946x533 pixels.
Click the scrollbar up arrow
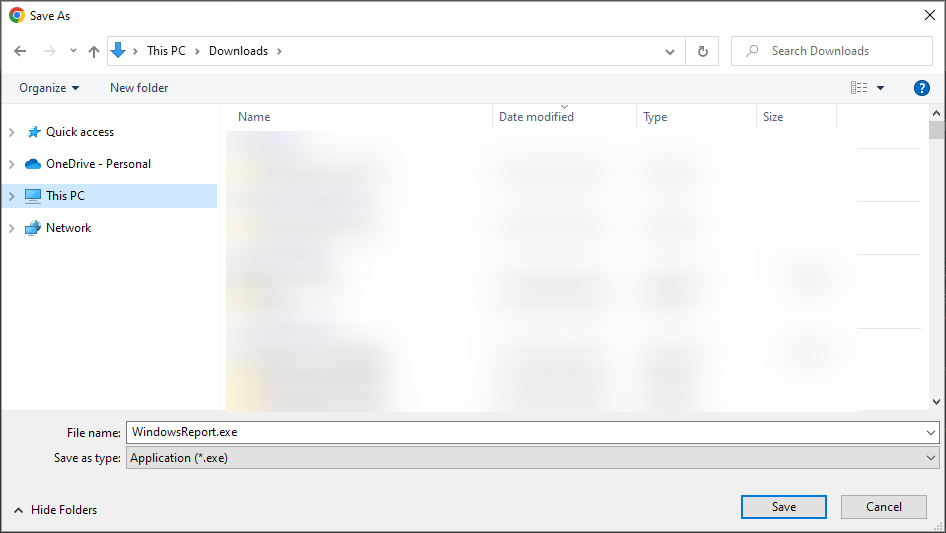pos(936,113)
